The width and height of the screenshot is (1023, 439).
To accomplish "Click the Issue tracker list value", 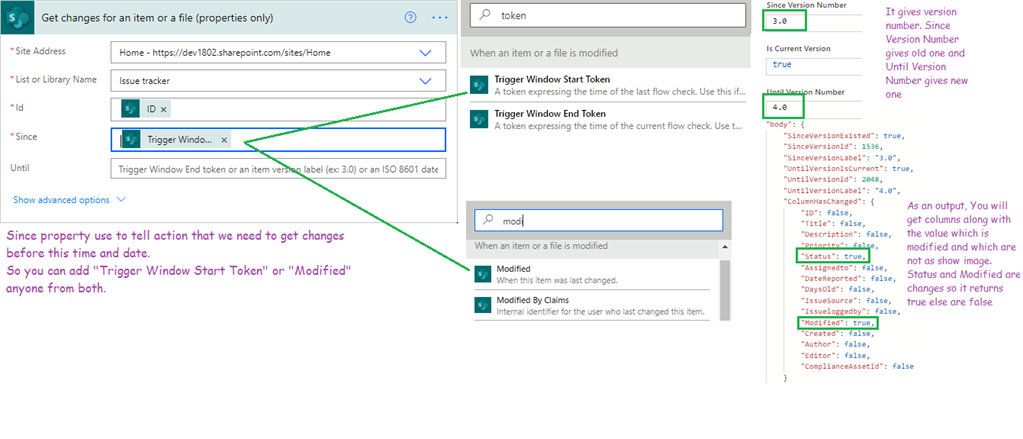I will pyautogui.click(x=142, y=82).
